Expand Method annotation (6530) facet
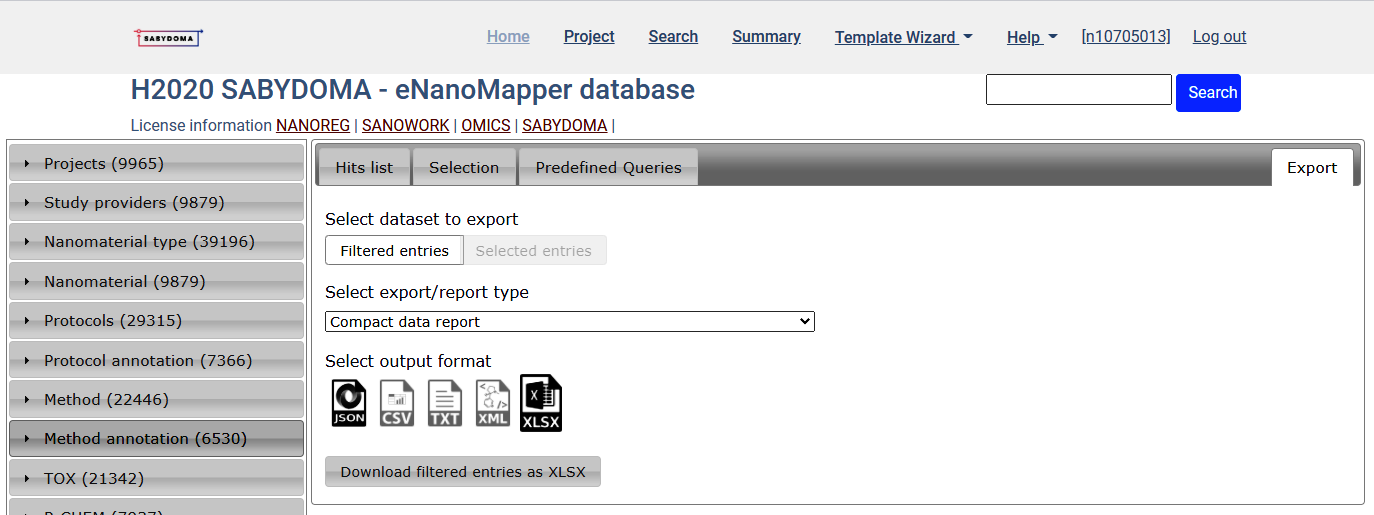This screenshot has width=1374, height=515. (156, 439)
